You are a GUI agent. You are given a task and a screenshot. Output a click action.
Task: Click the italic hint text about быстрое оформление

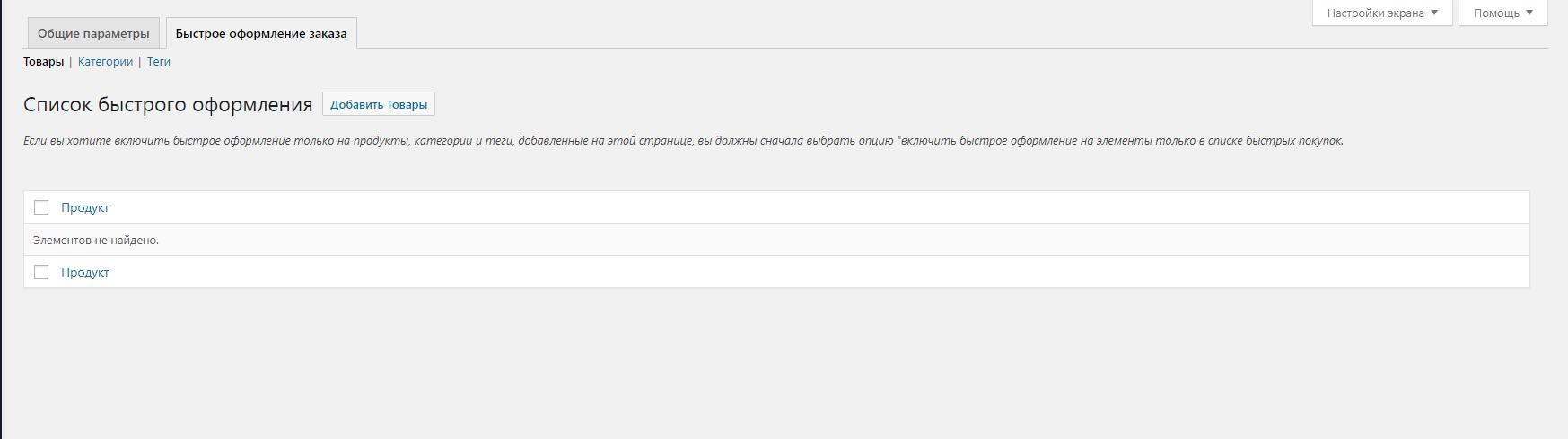point(682,141)
